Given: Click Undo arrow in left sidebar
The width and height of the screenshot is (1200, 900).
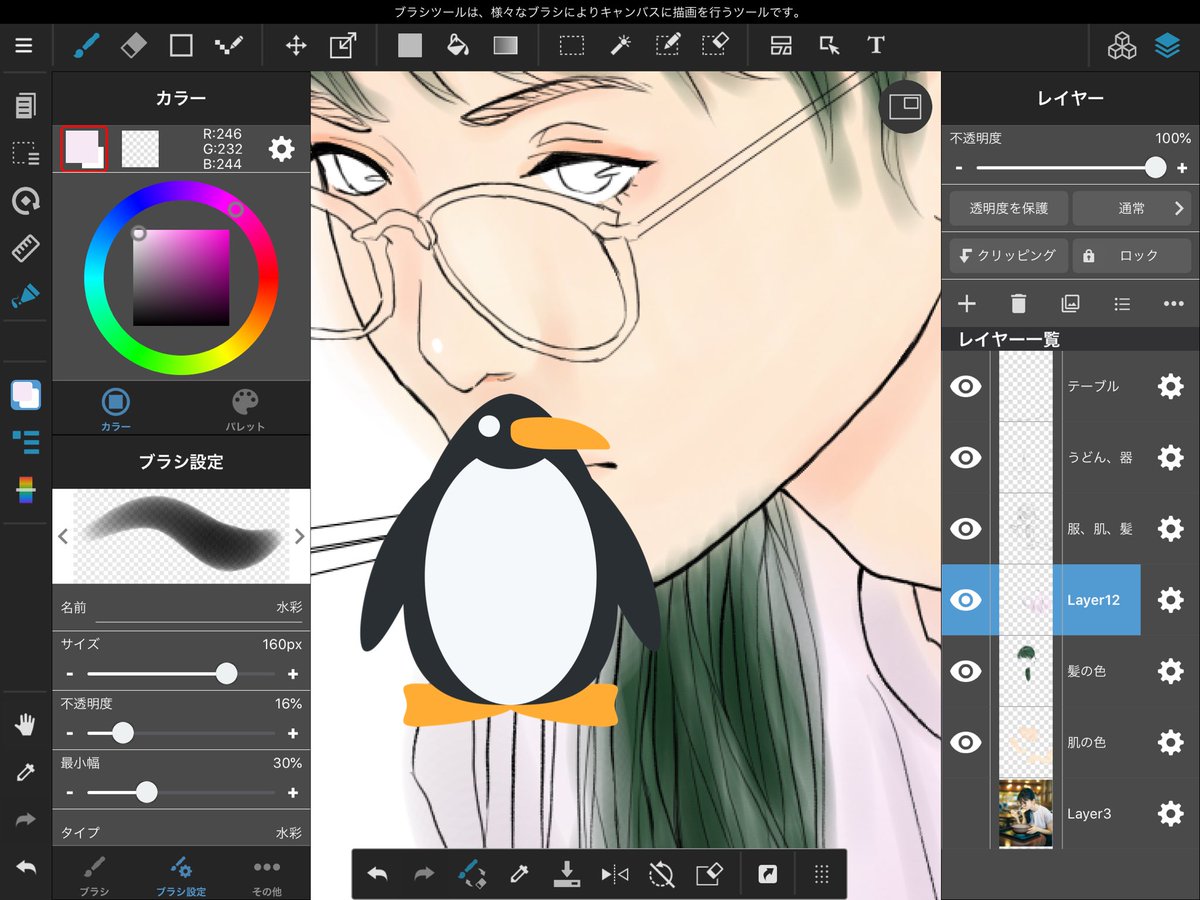Looking at the screenshot, I should (x=25, y=867).
